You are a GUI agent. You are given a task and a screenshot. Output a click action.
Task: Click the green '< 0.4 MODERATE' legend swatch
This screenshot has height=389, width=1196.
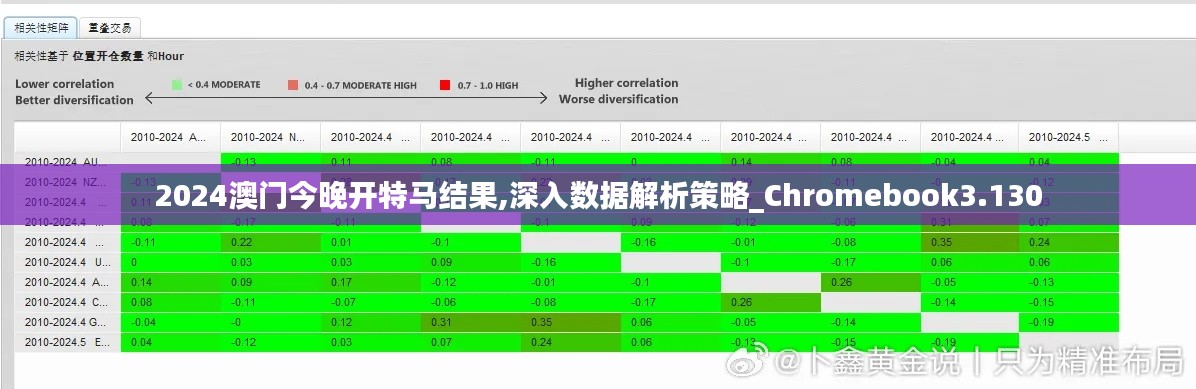click(176, 85)
